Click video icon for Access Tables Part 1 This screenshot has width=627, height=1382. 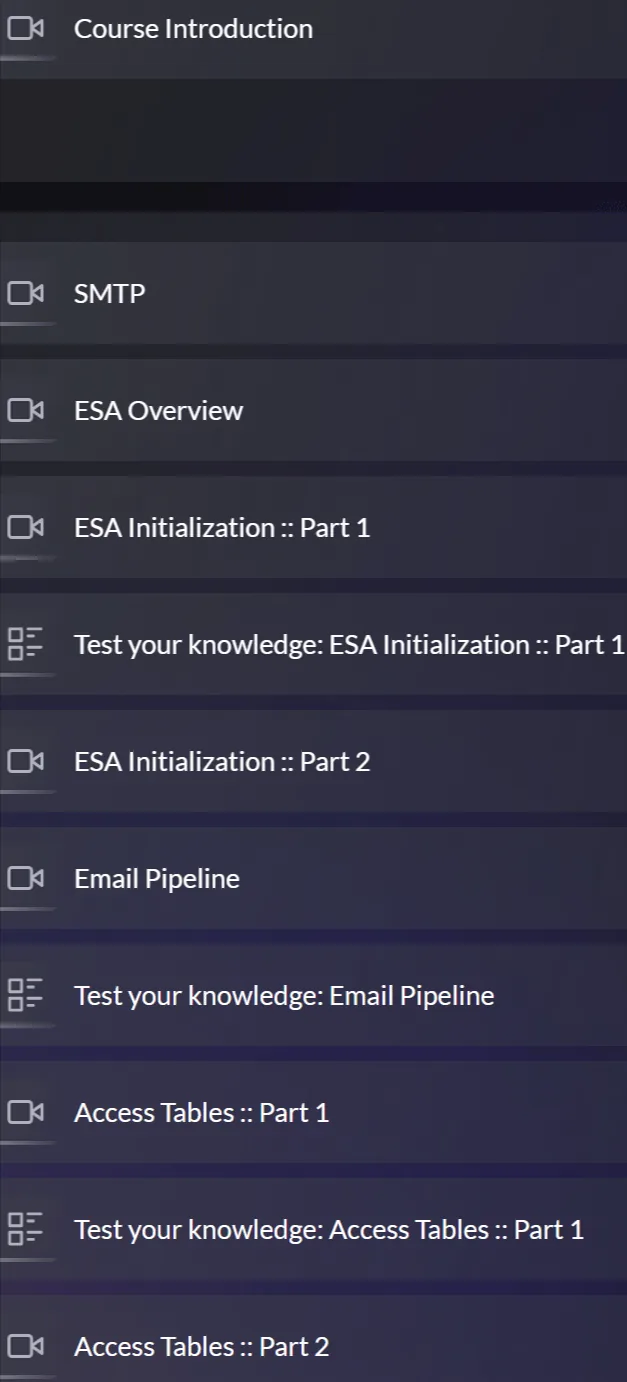[26, 1112]
